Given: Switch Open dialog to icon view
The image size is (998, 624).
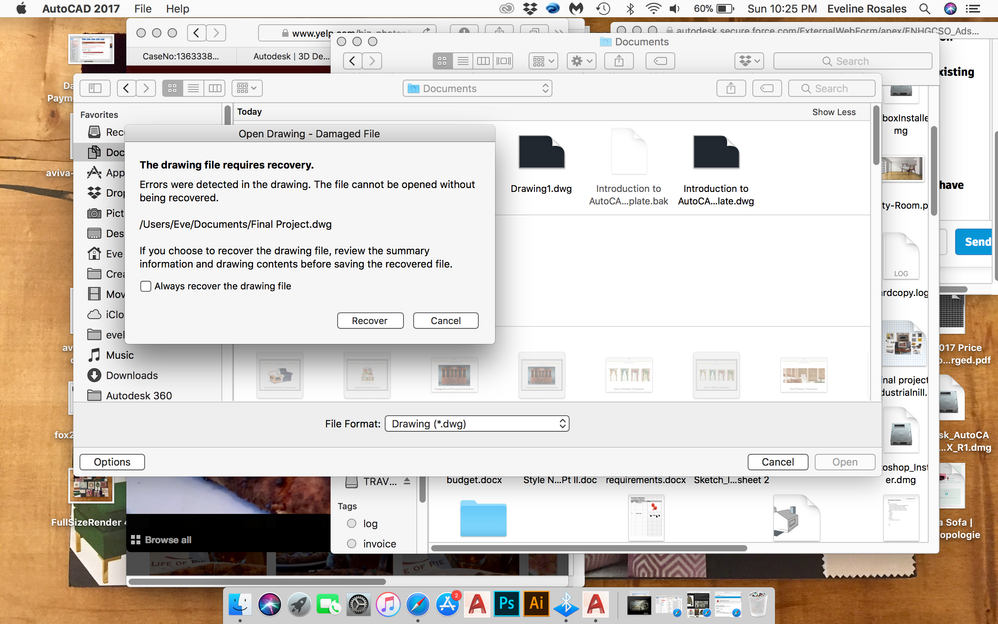Looking at the screenshot, I should [x=172, y=89].
